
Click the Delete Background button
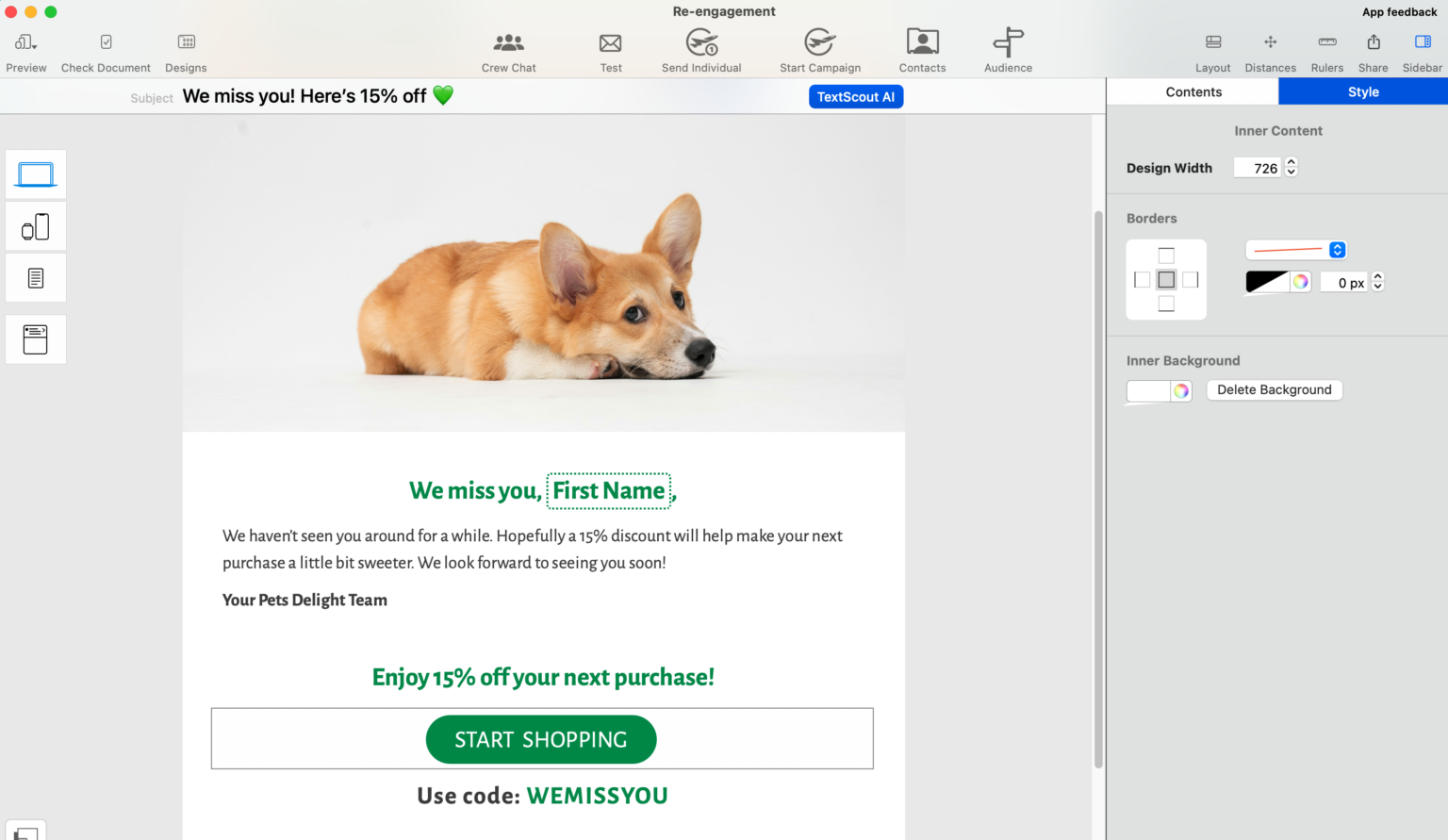(1274, 389)
